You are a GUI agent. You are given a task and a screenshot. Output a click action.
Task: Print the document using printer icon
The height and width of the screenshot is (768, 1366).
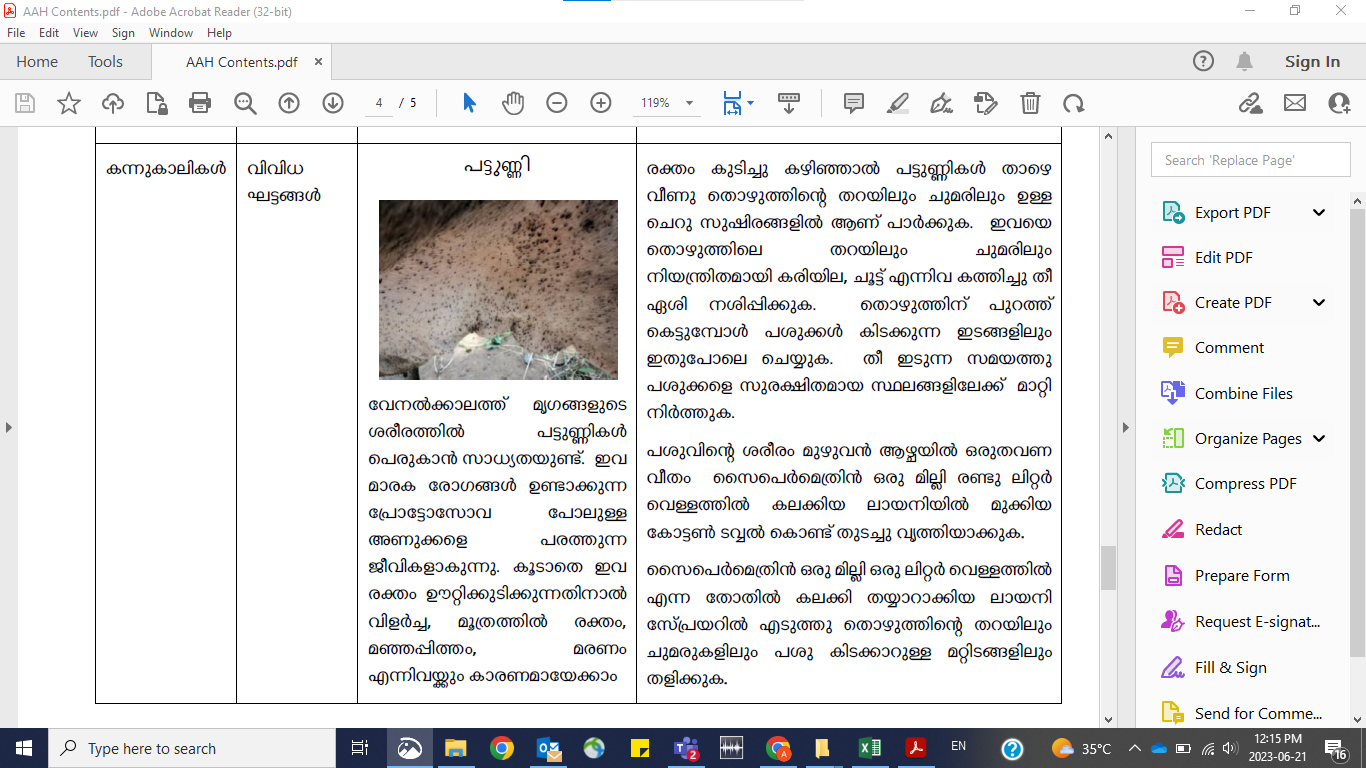coord(200,103)
